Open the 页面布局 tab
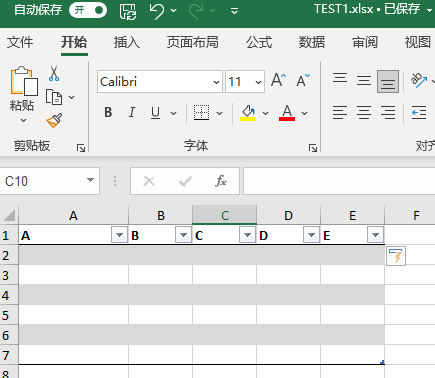 click(x=193, y=42)
